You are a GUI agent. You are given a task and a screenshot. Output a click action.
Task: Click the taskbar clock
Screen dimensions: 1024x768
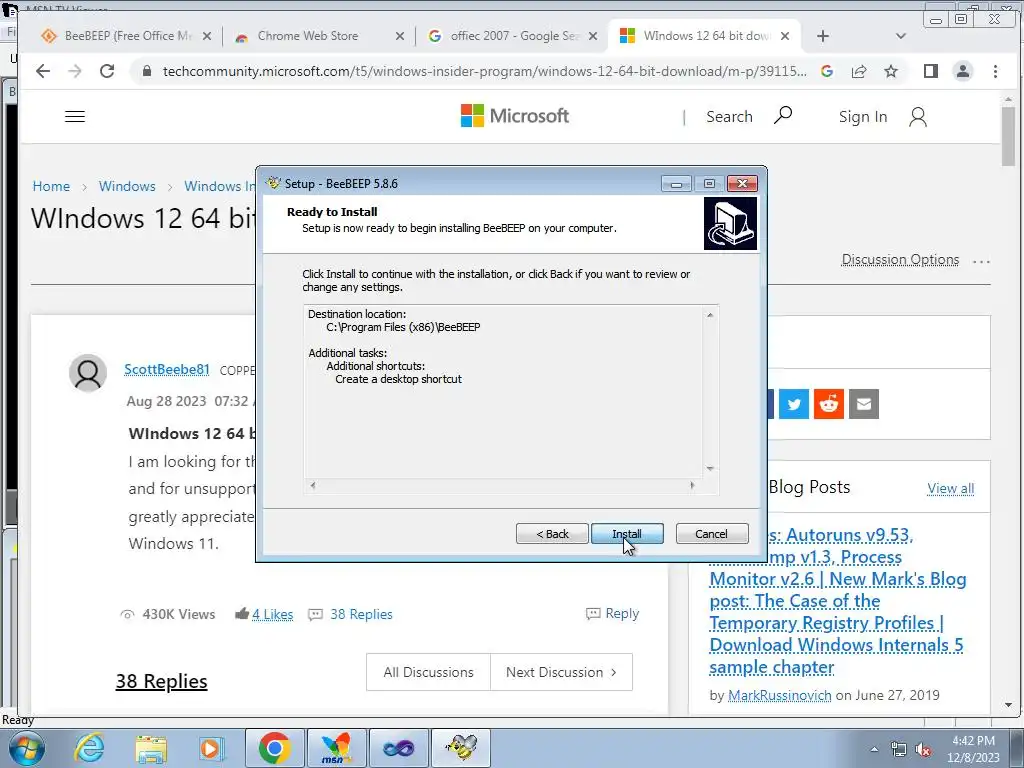click(x=974, y=749)
